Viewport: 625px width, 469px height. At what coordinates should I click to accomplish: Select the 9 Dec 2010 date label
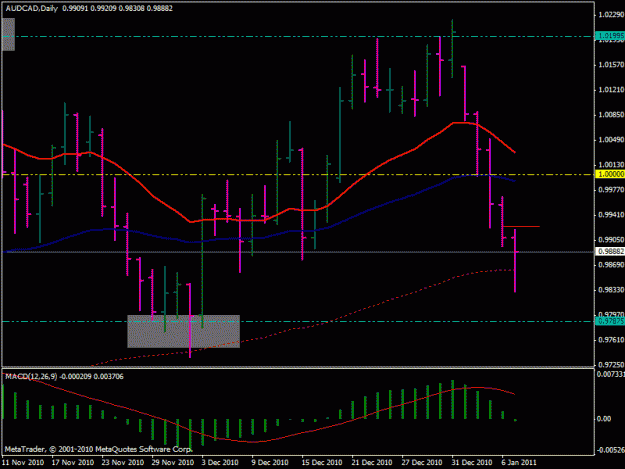point(270,463)
